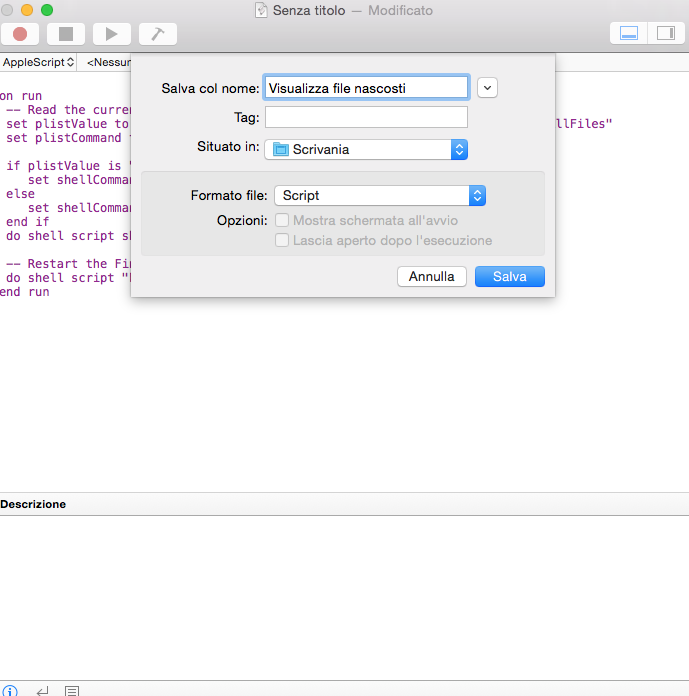The width and height of the screenshot is (689, 696).
Task: Click the 'end if' line in script
Action: coord(28,222)
